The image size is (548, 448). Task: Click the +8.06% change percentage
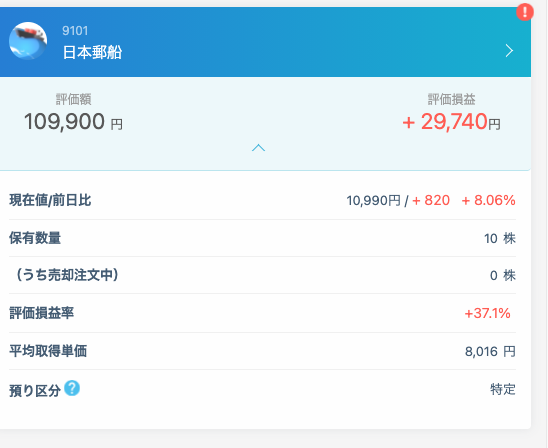pos(489,201)
